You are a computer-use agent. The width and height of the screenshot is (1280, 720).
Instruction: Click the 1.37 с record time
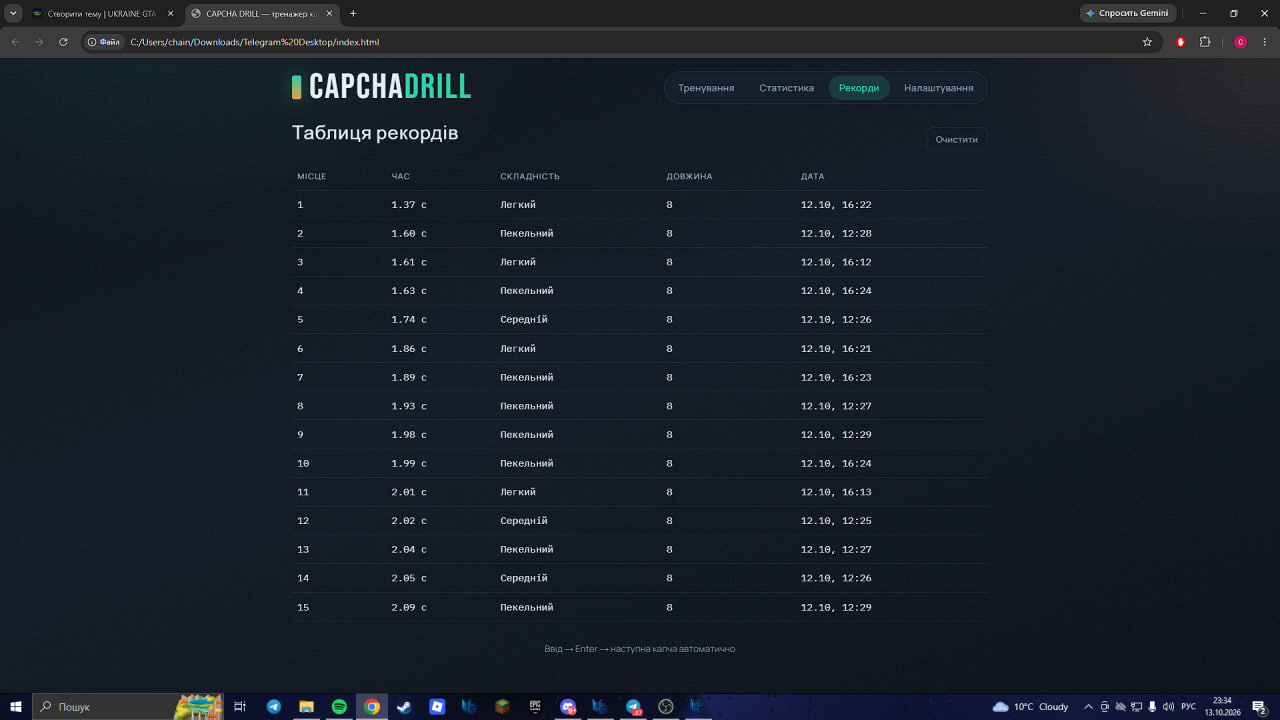409,205
